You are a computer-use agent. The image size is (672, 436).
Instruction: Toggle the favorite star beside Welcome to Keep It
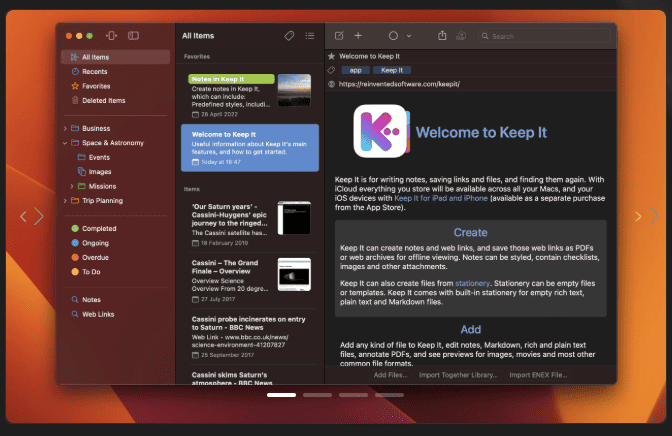[x=331, y=56]
